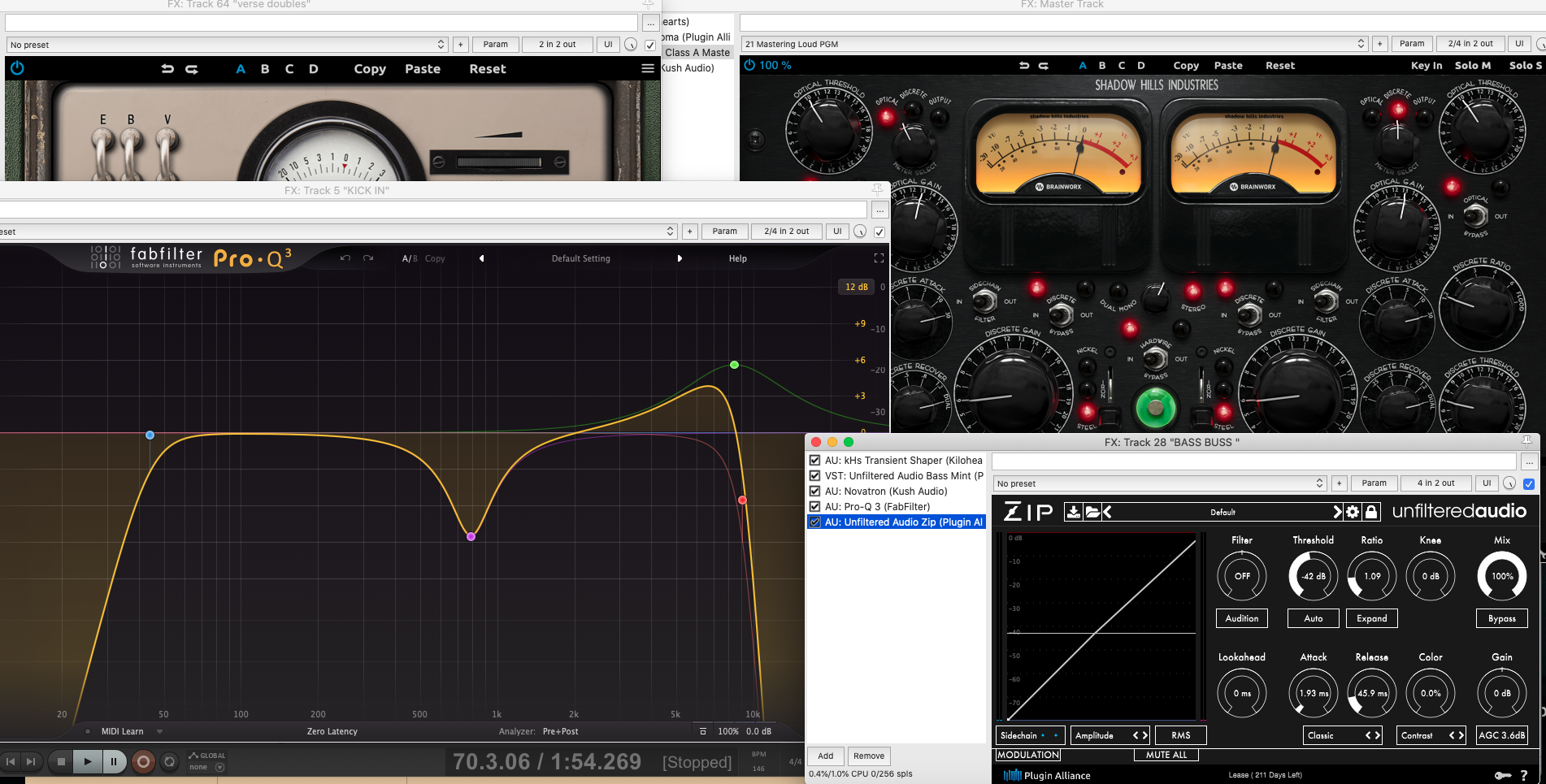Click undo arrow in the verse doubles plugin toolbar
Screen dimensions: 1546x784
(167, 69)
